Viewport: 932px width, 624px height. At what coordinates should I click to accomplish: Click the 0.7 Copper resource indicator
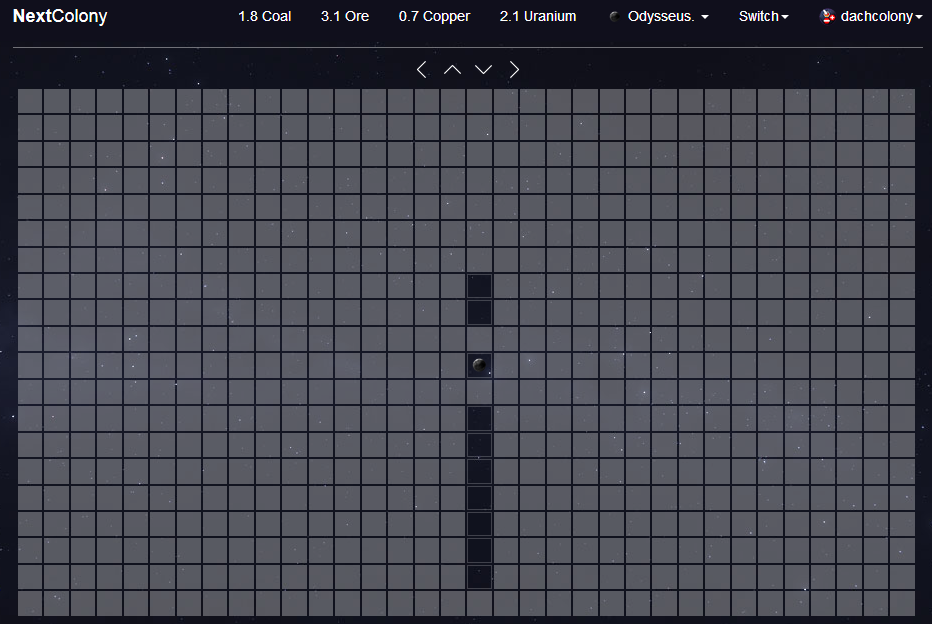pyautogui.click(x=434, y=17)
